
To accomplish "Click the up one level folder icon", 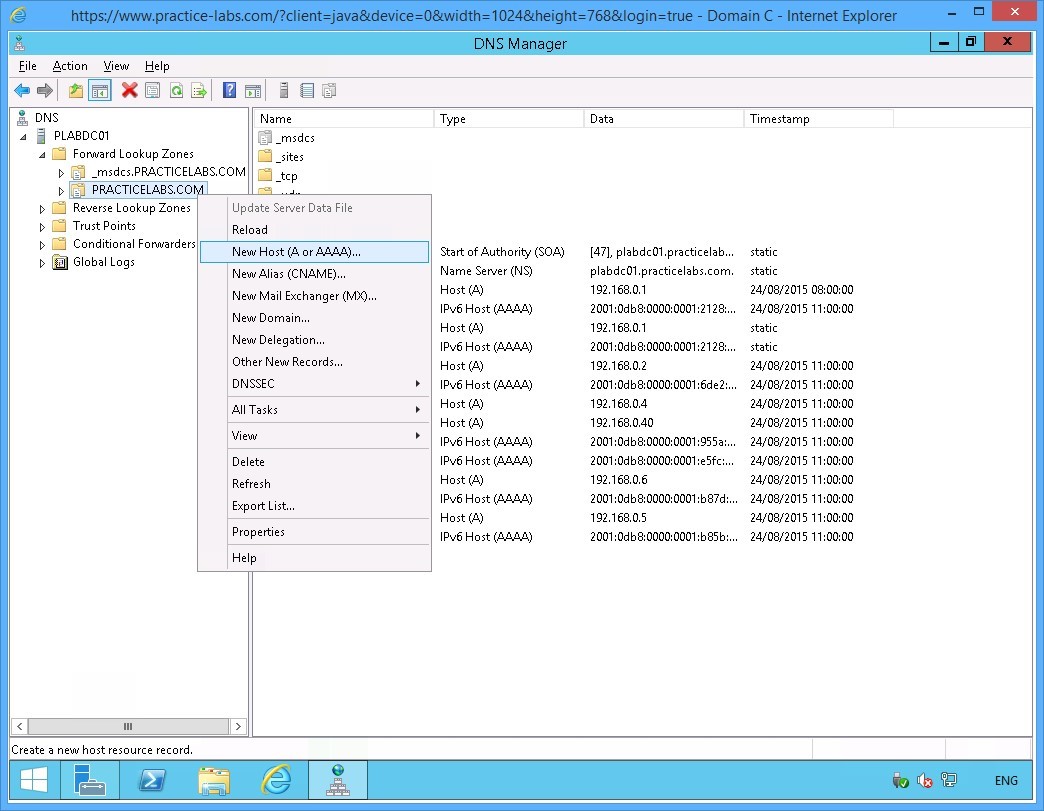I will point(76,91).
